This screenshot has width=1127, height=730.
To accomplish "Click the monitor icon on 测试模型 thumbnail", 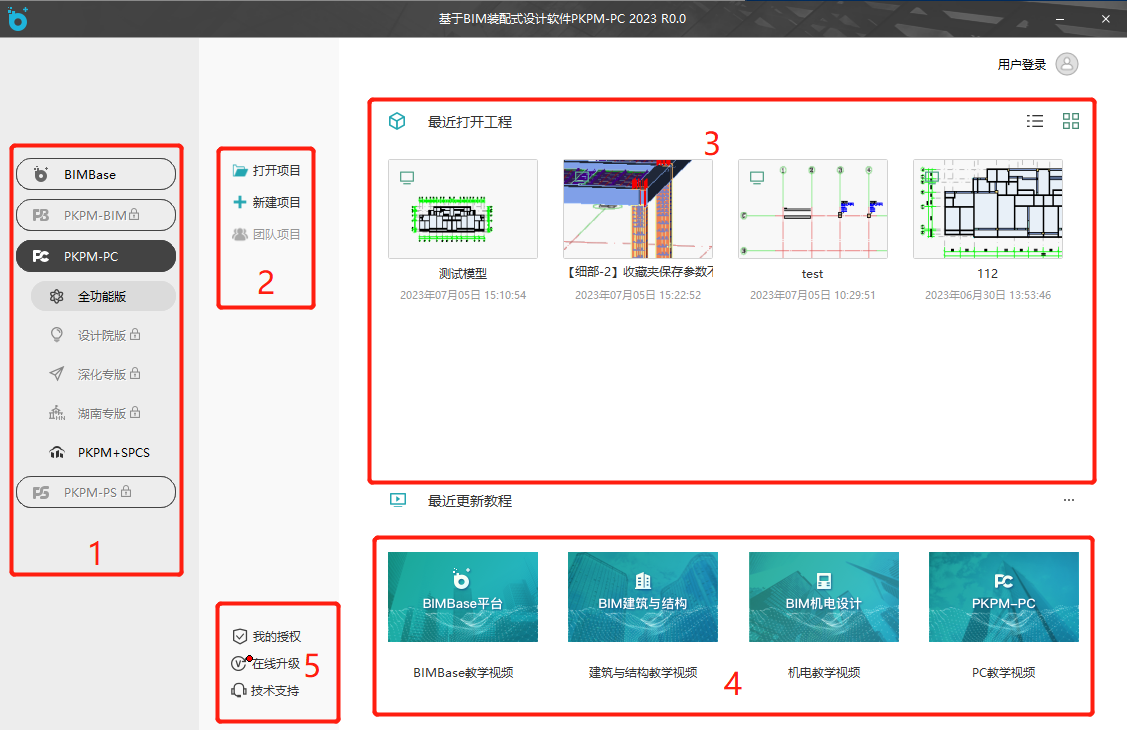I will (407, 177).
